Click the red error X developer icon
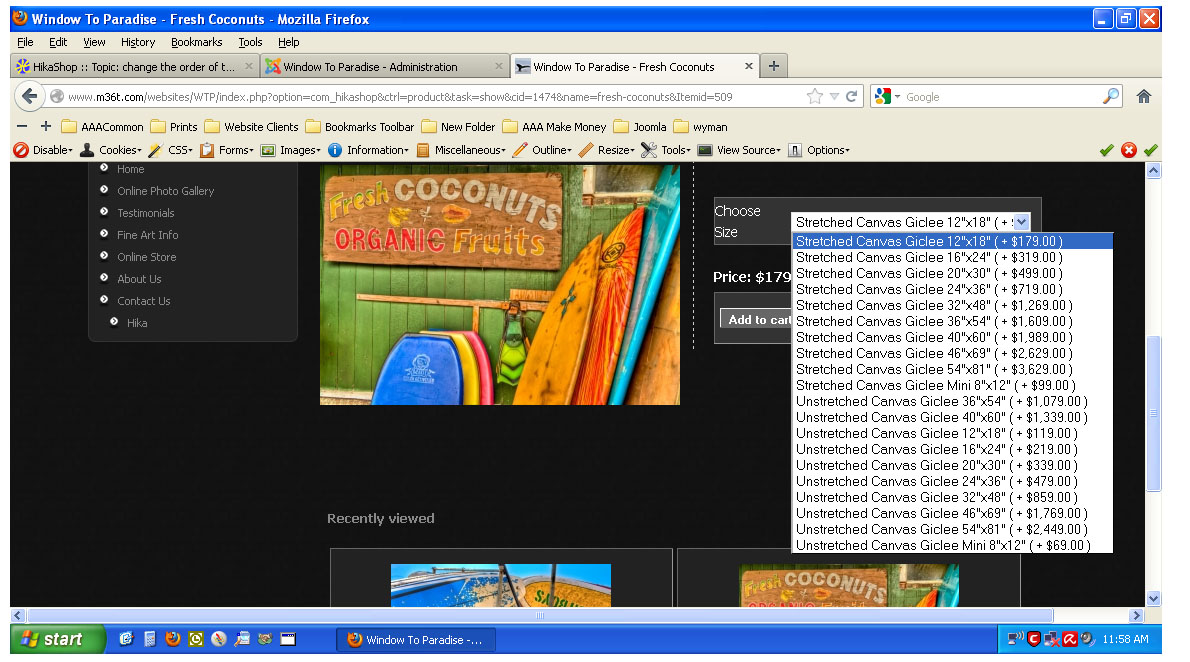The height and width of the screenshot is (662, 1190). coord(1129,150)
